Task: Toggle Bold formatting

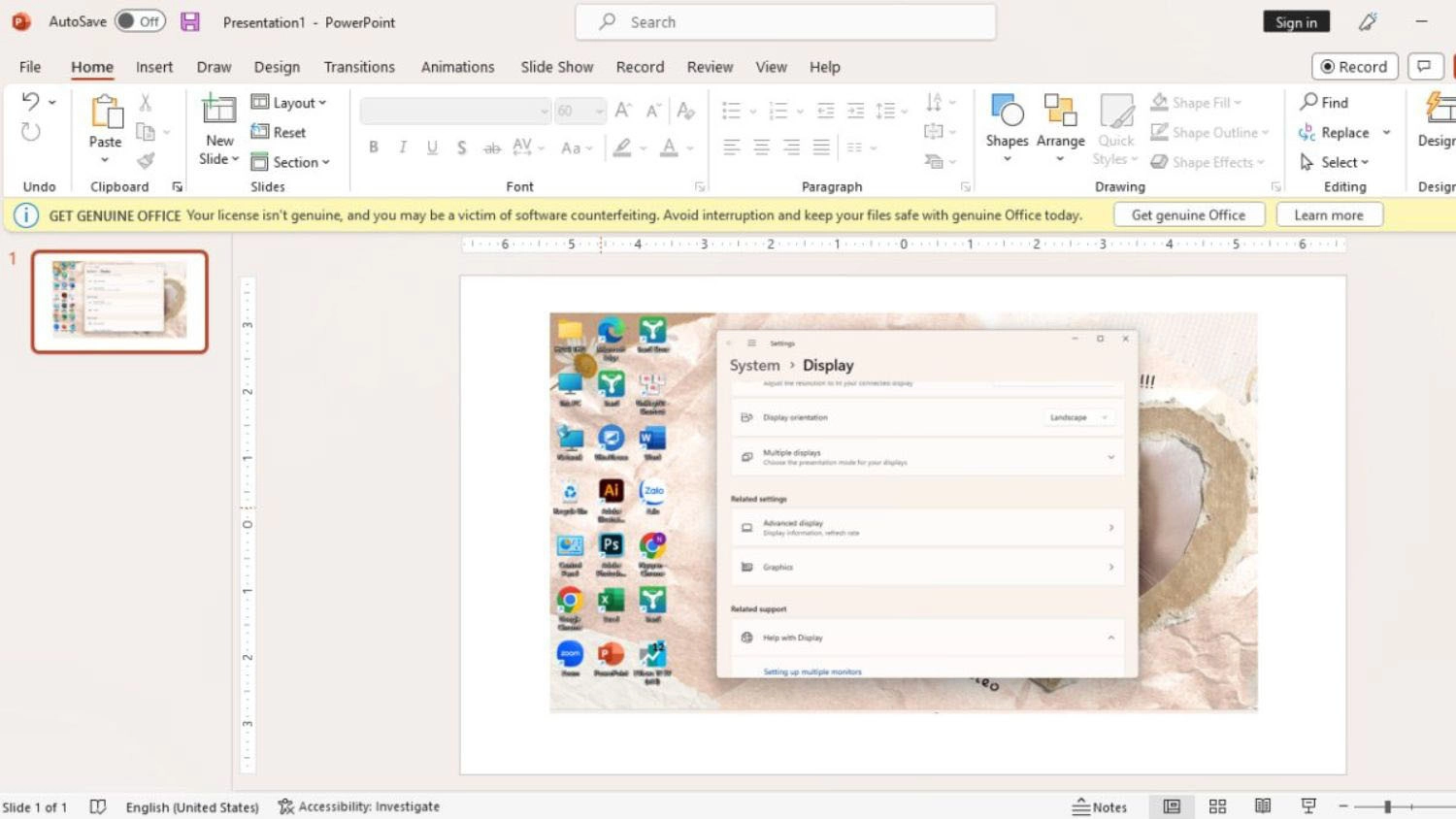Action: [x=374, y=147]
